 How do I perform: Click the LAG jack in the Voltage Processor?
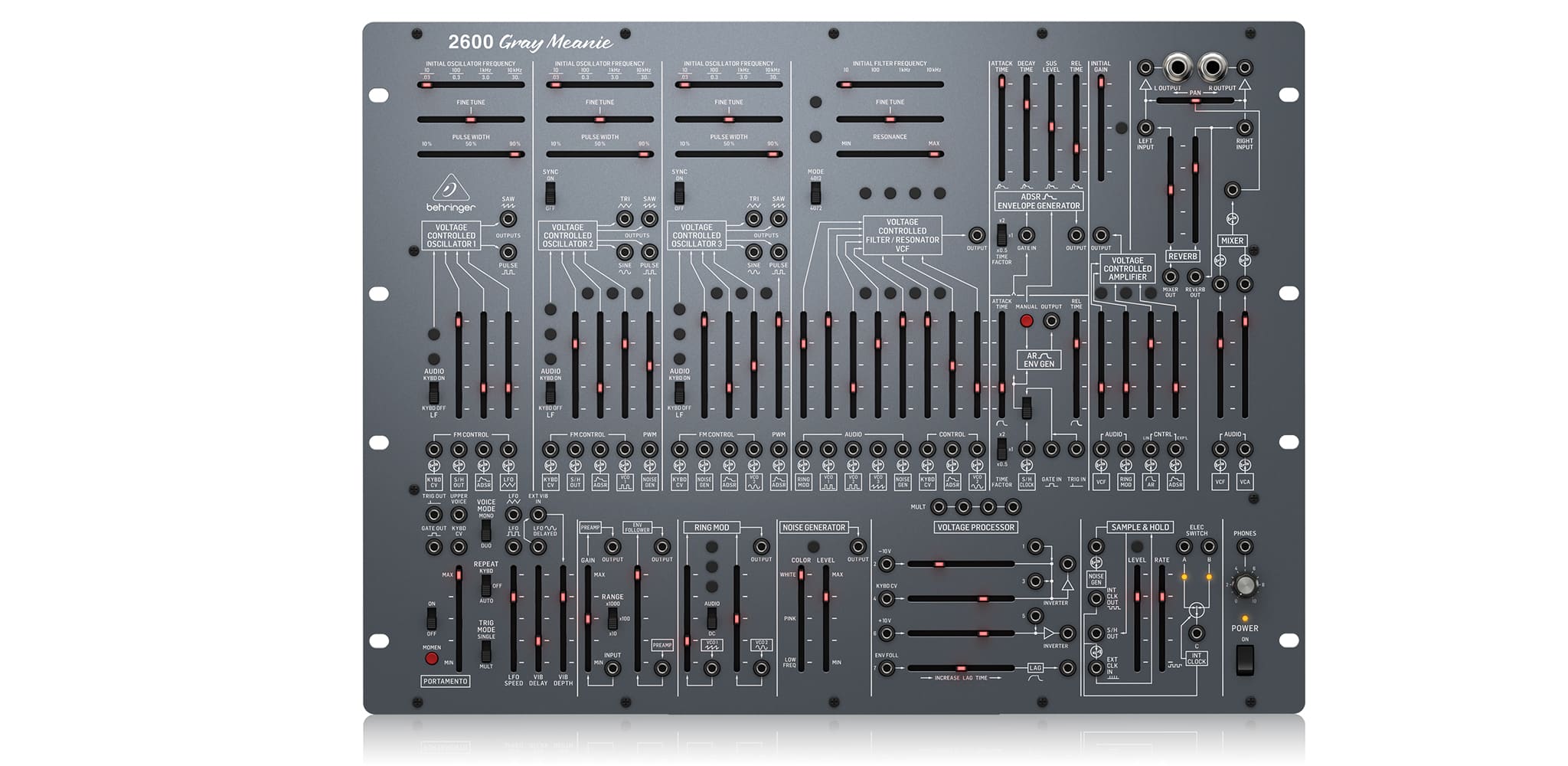[1068, 669]
